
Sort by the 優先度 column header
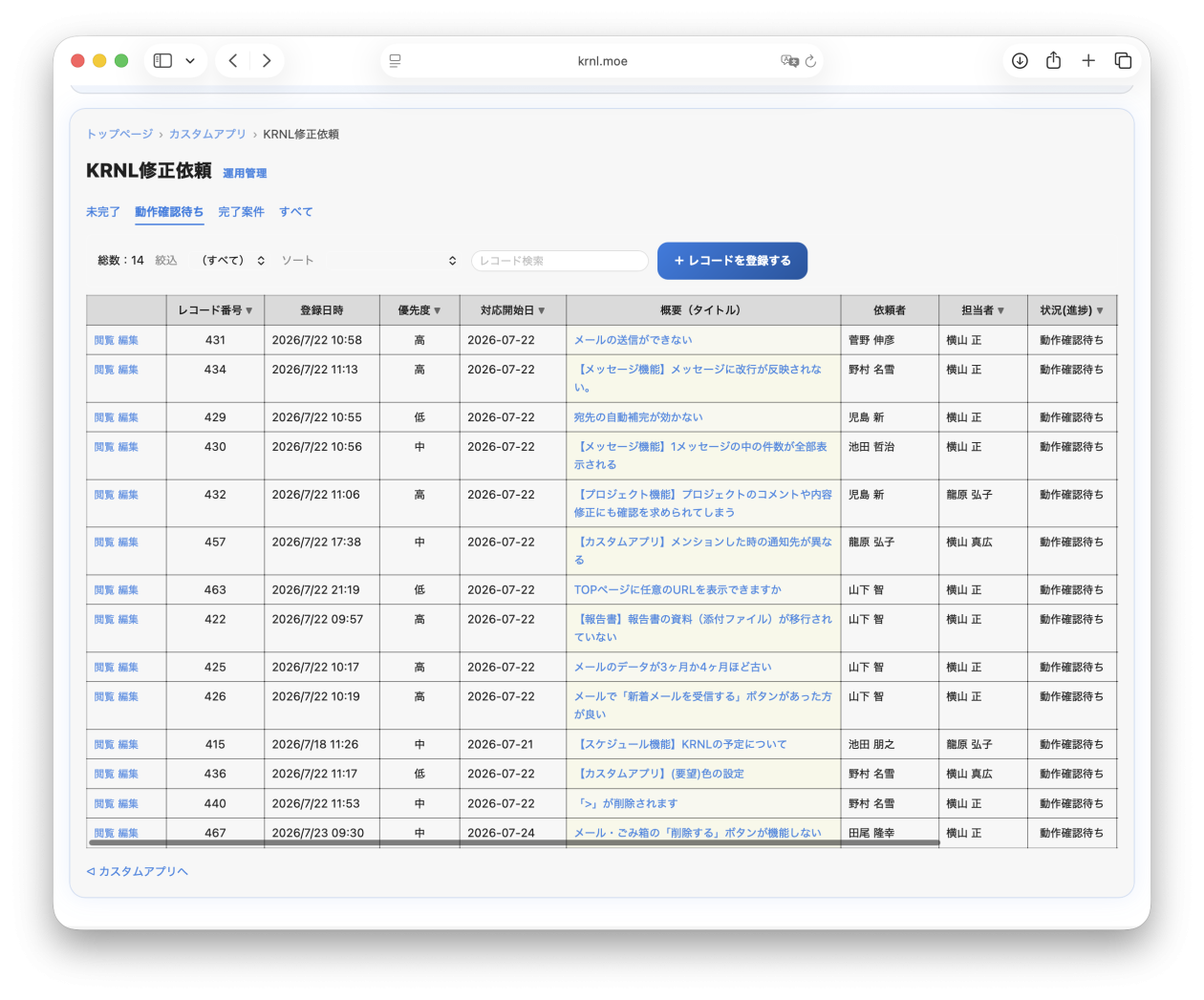(419, 310)
